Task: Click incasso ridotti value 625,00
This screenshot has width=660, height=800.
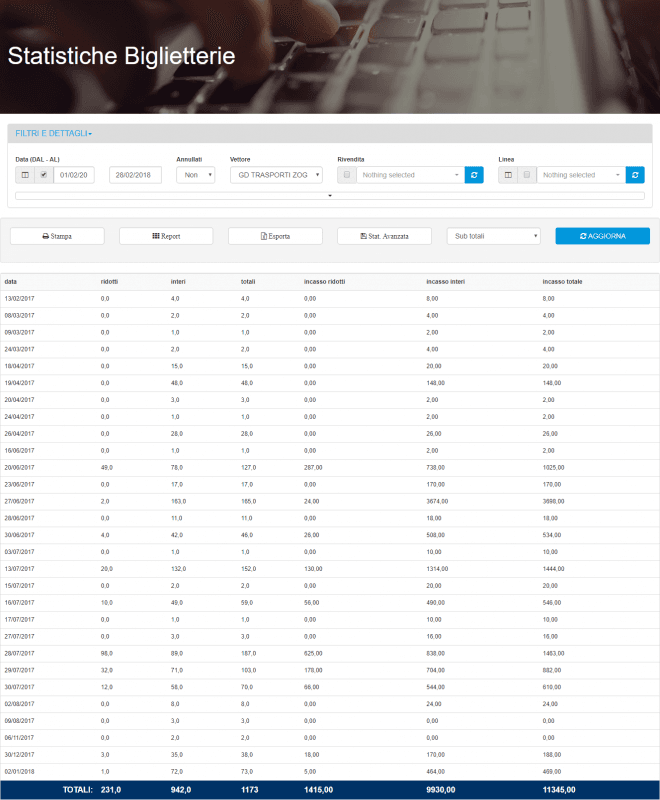Action: pos(313,654)
